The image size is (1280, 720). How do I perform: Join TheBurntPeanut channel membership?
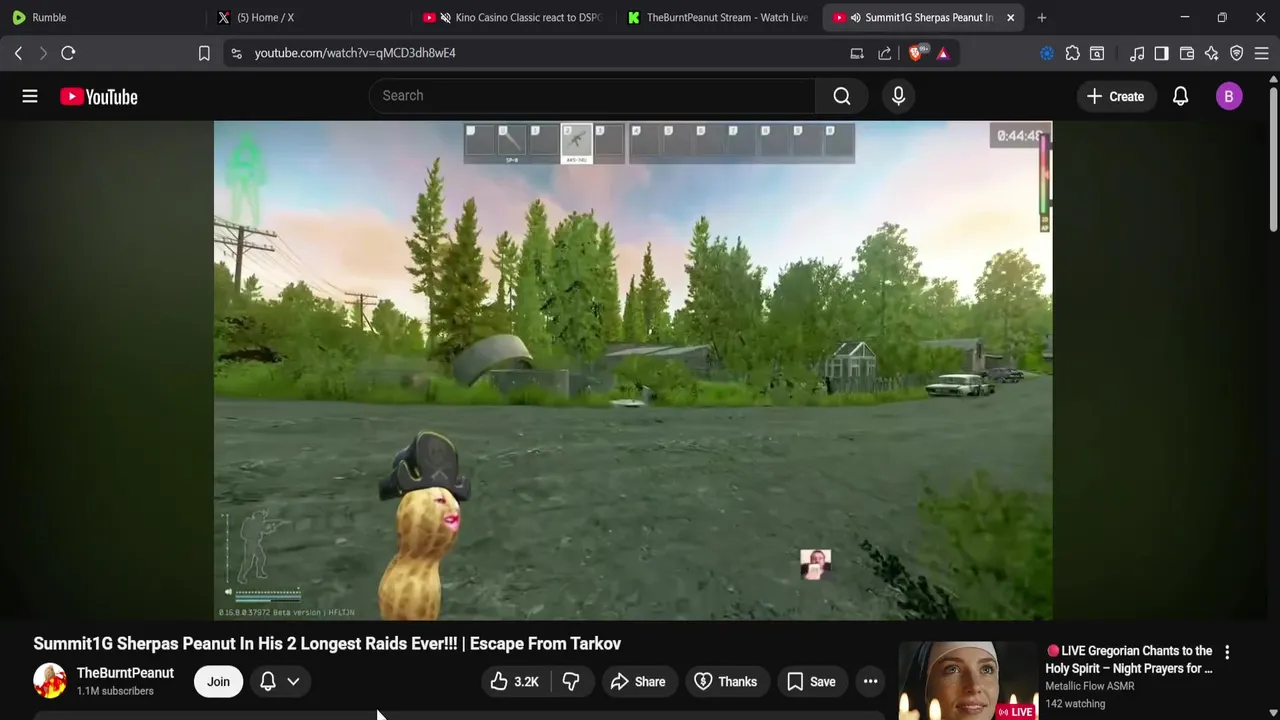[x=218, y=682]
